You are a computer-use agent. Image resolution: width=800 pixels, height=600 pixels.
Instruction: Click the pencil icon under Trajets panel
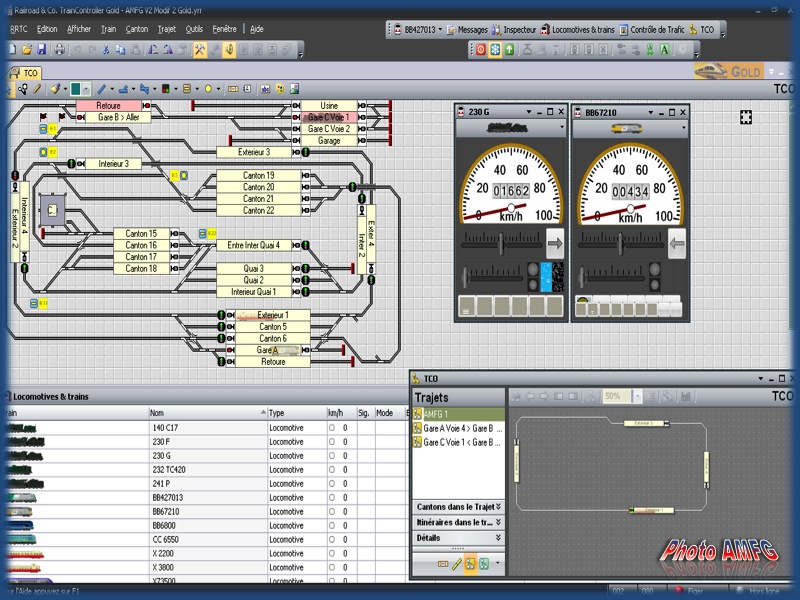point(457,564)
